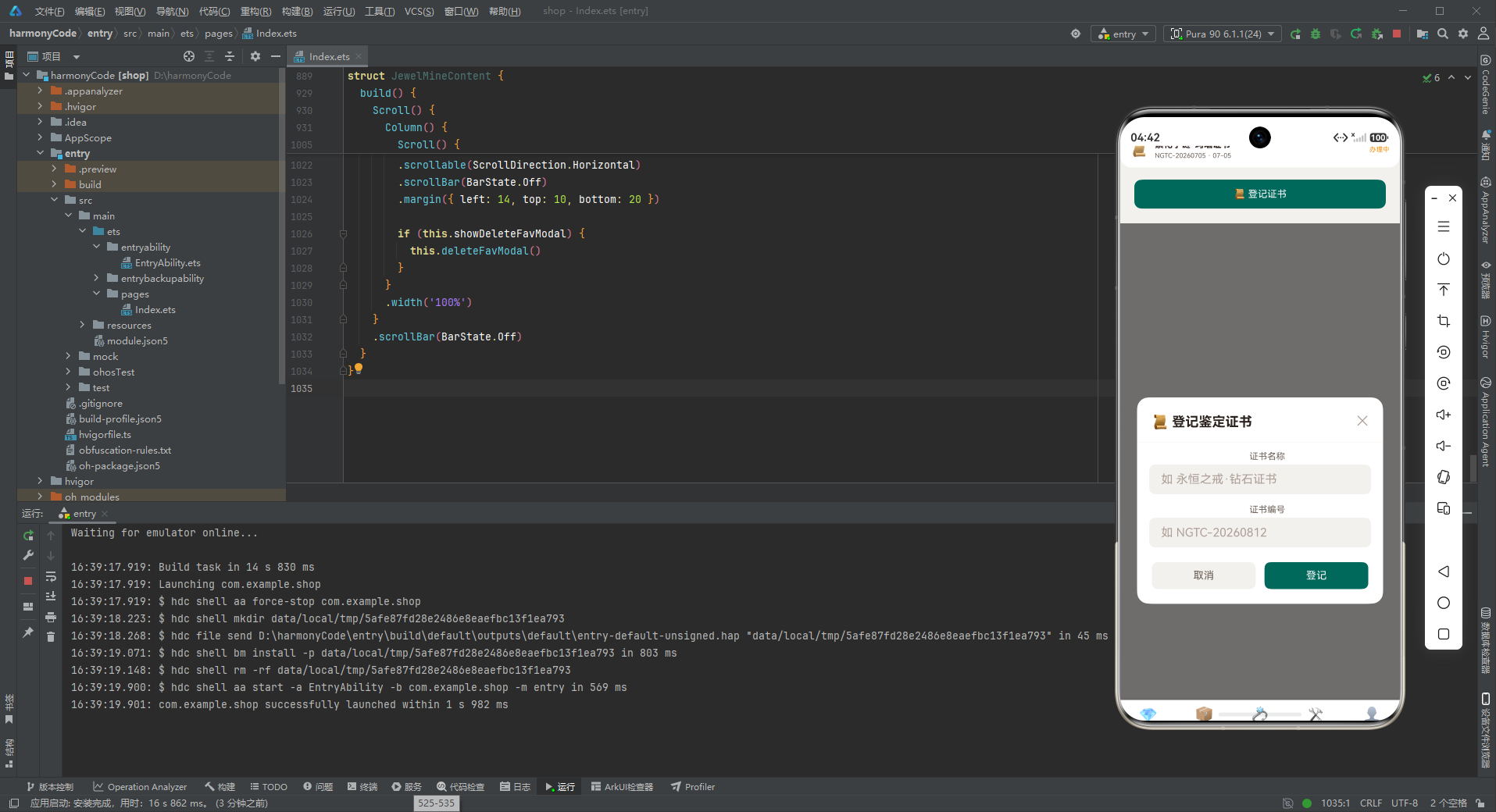Open the 文件(F) menu
This screenshot has height=812, width=1496.
(49, 11)
